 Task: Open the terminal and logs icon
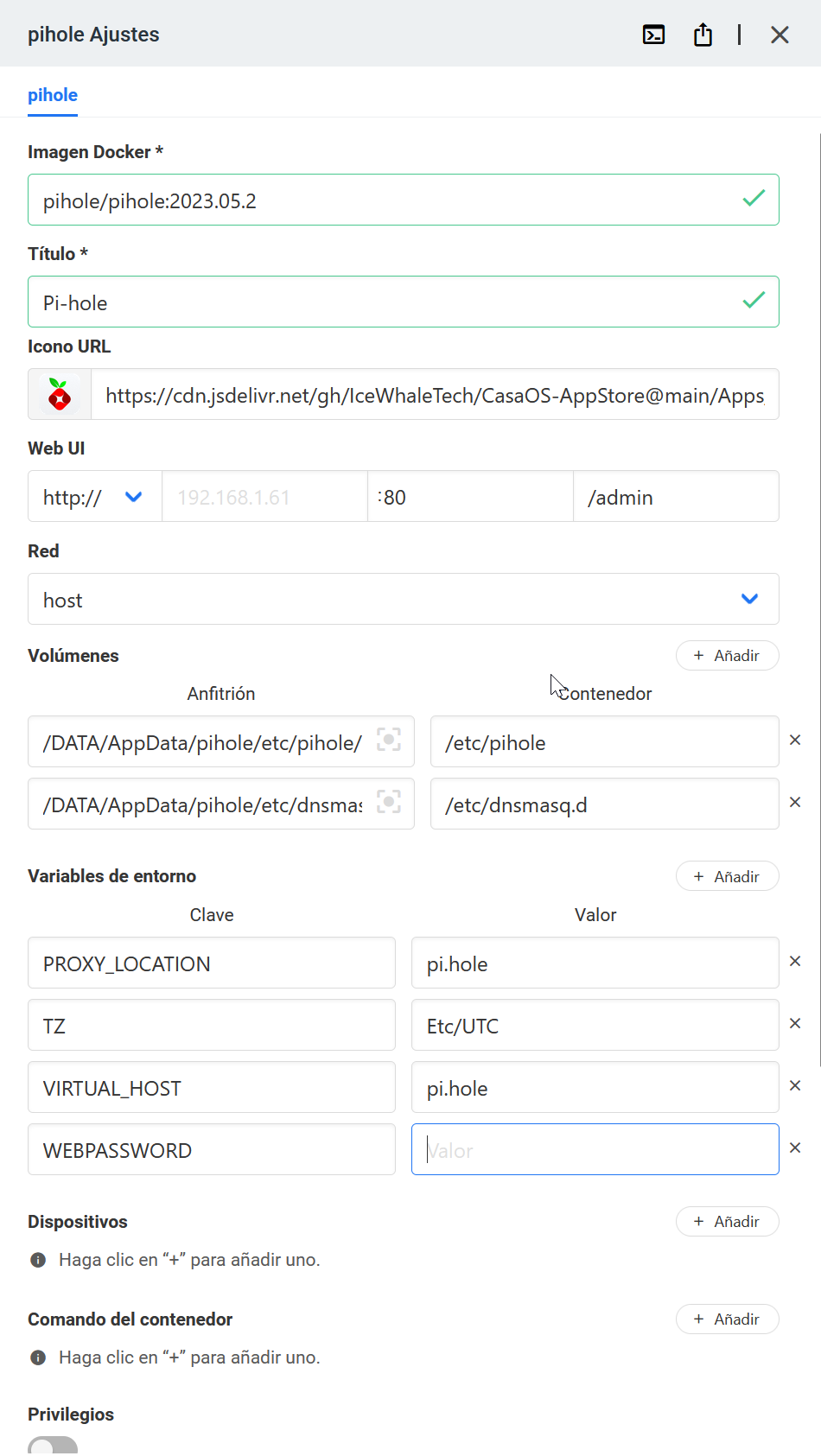[x=654, y=35]
